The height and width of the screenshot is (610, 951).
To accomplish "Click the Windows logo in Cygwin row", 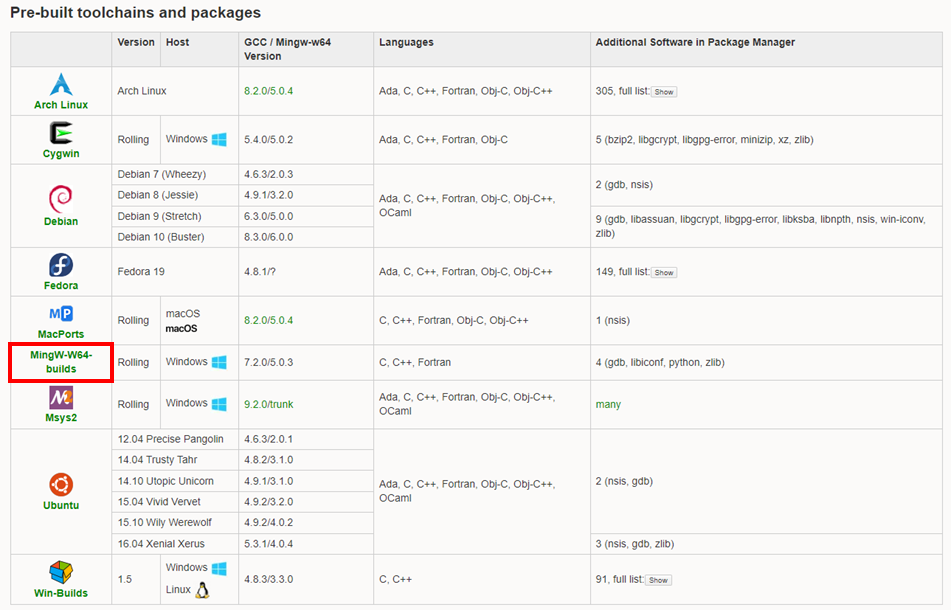I will (219, 139).
